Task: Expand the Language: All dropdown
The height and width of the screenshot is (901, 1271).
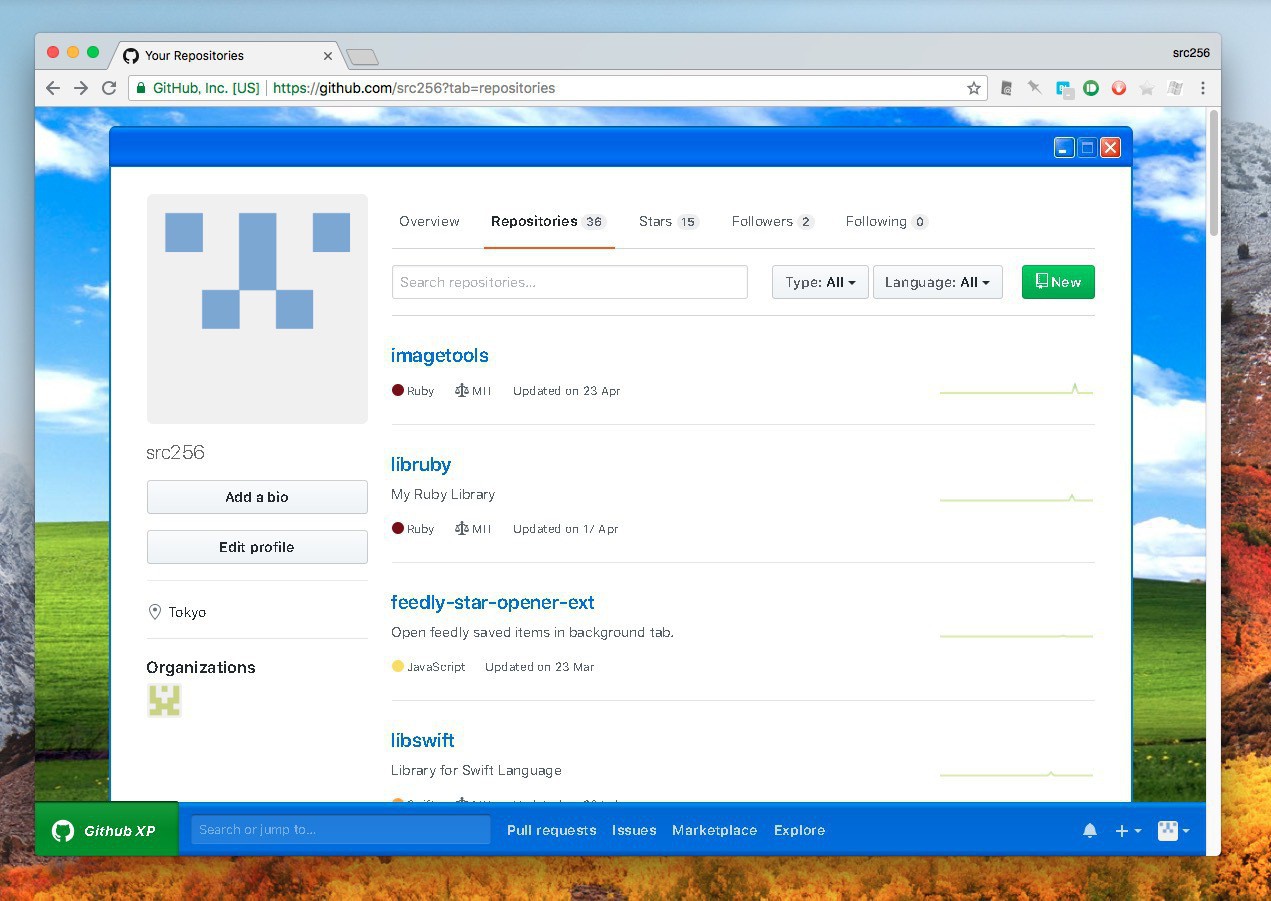Action: pyautogui.click(x=937, y=282)
